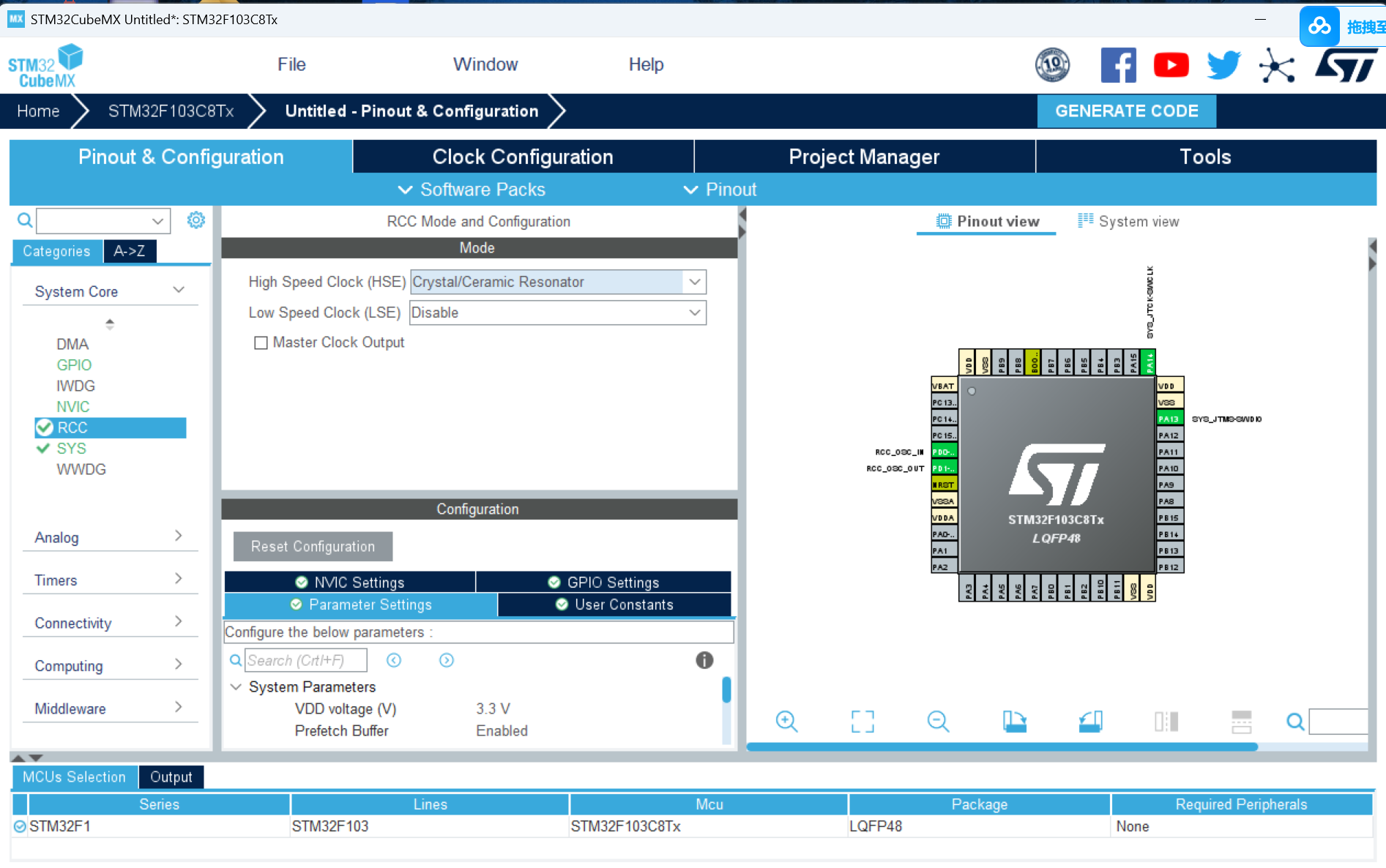Go to the STM32F103C8Tx breadcrumb
Image resolution: width=1386 pixels, height=868 pixels.
tap(171, 111)
